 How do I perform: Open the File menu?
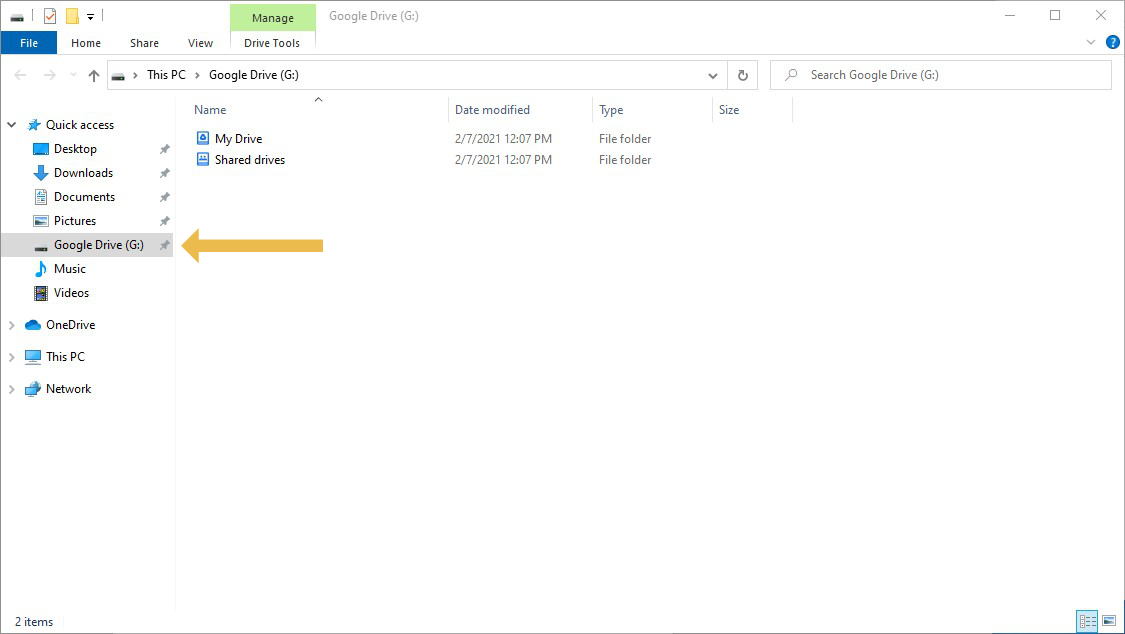click(x=29, y=43)
